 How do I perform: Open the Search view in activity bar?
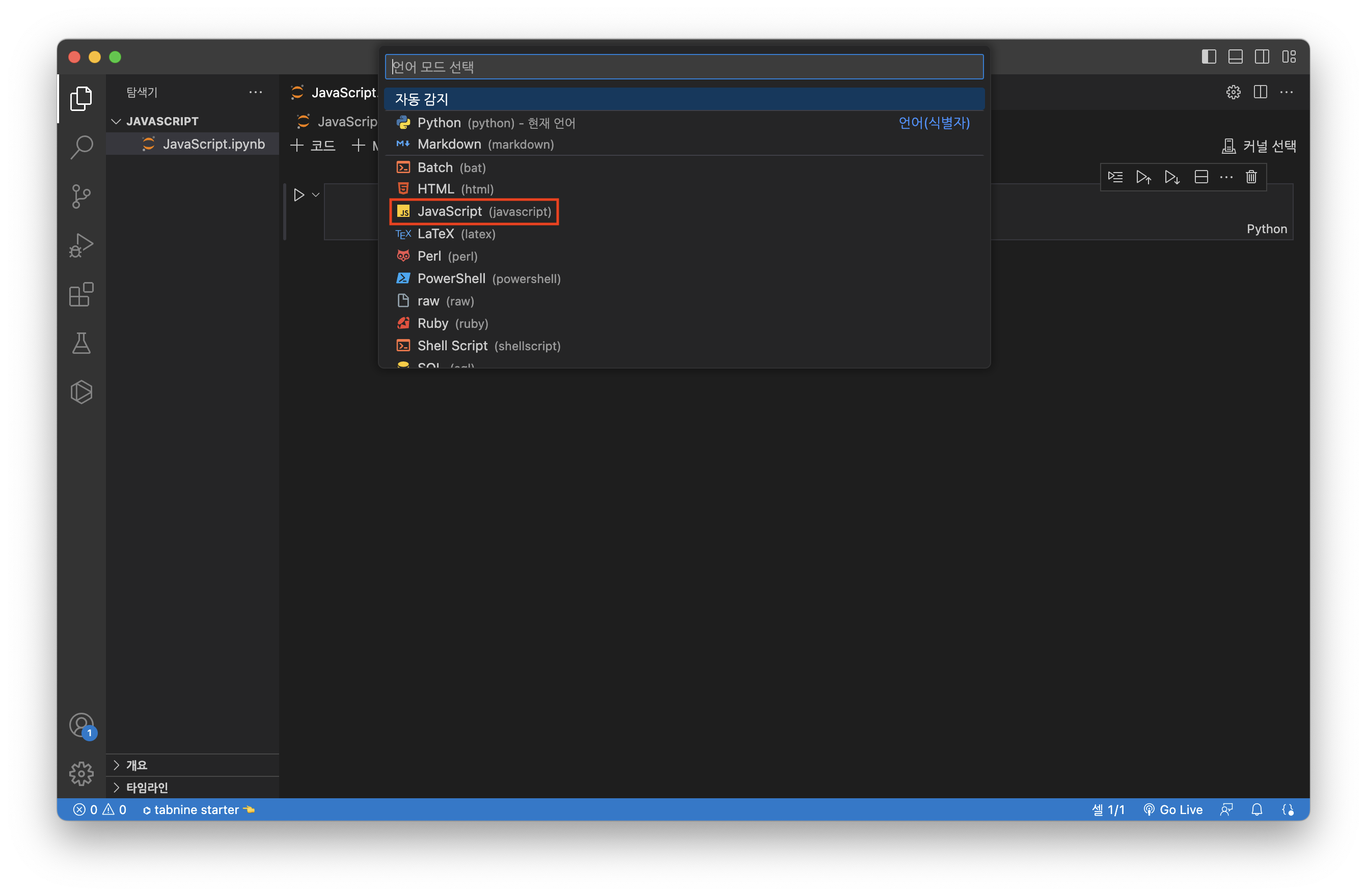(81, 147)
